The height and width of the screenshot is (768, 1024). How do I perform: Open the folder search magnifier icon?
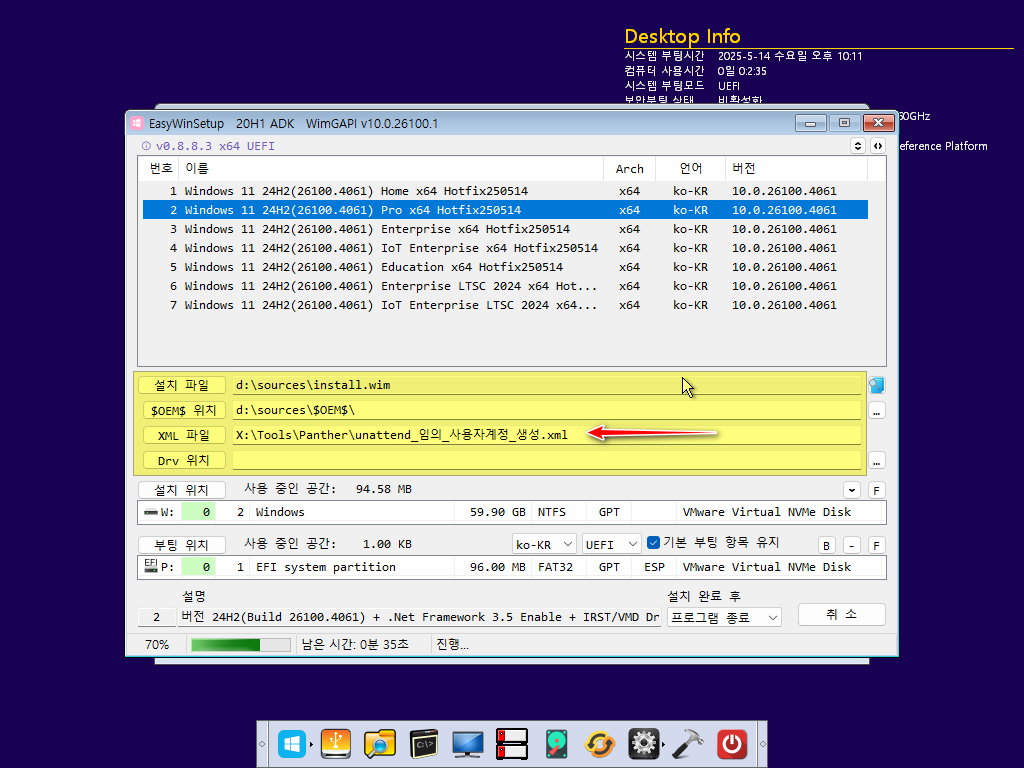pyautogui.click(x=379, y=744)
